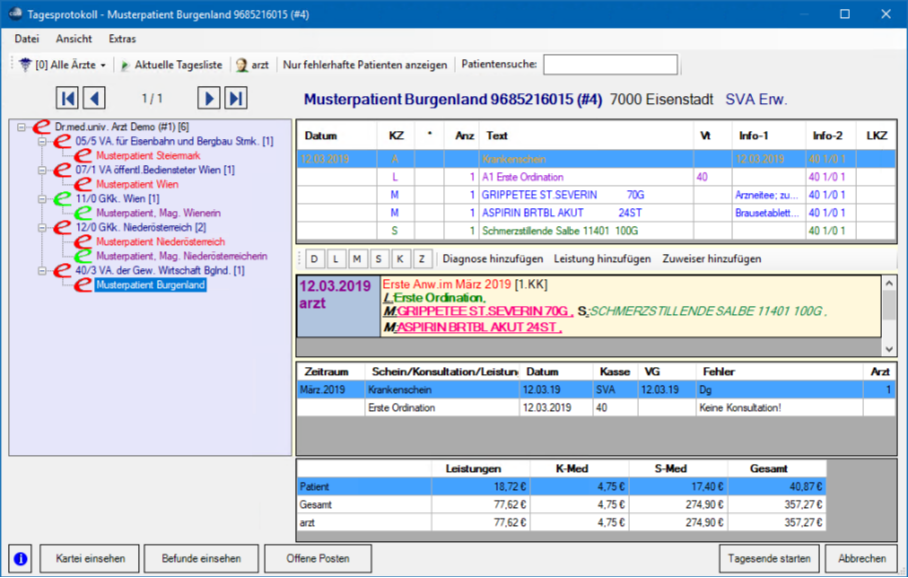Select the Patient row in totals table
Viewport: 908px width, 578px height.
562,487
